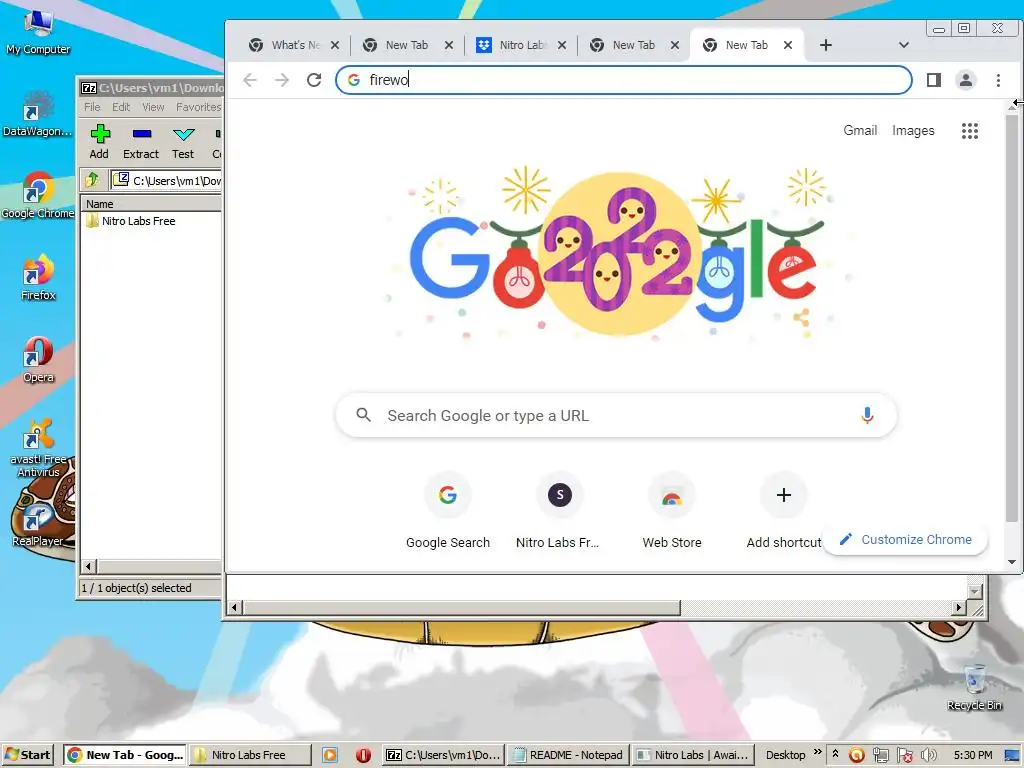Click Chrome address bar with 'firewo'
1024x768 pixels.
pos(624,80)
